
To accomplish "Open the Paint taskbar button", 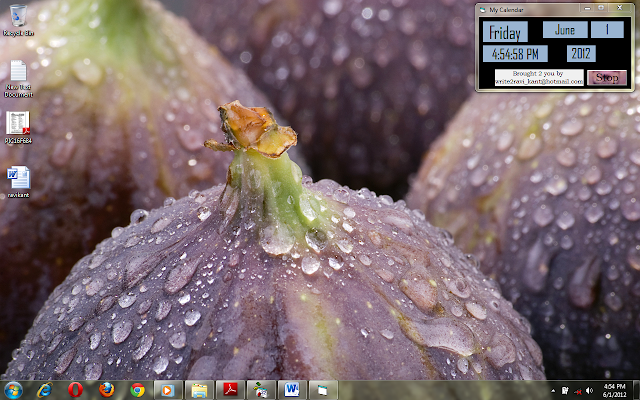I will [x=261, y=390].
